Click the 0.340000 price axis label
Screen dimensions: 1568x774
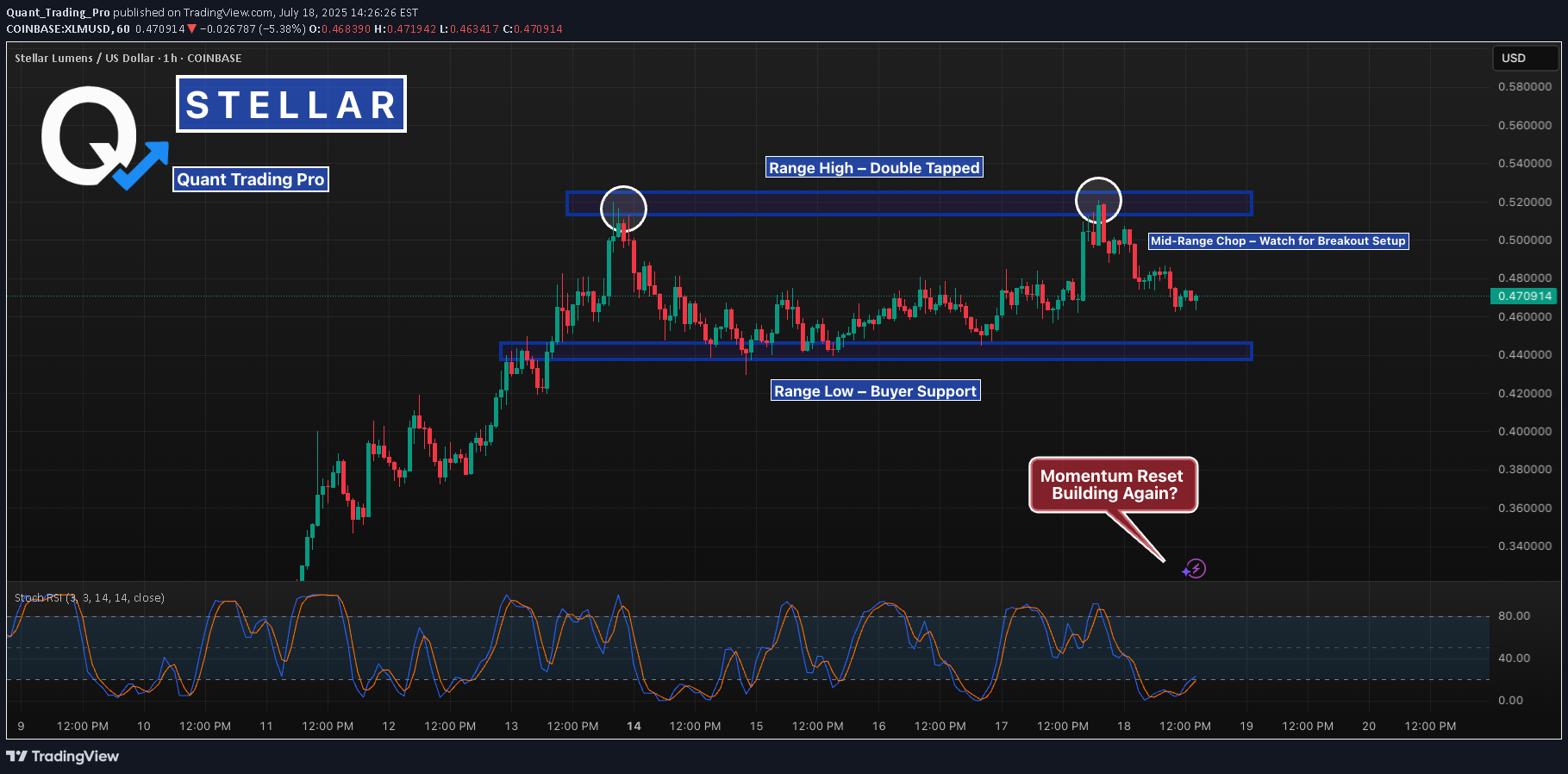click(x=1525, y=546)
